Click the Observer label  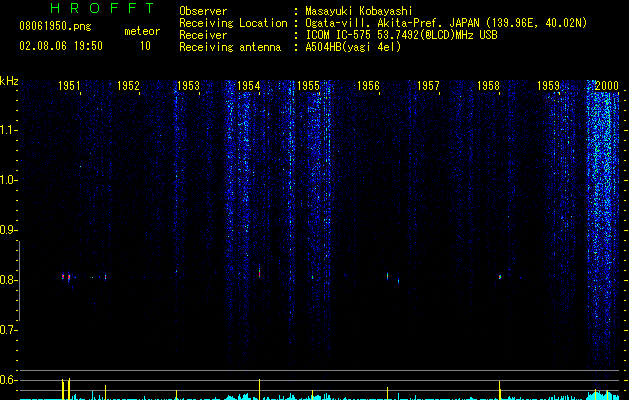click(203, 11)
